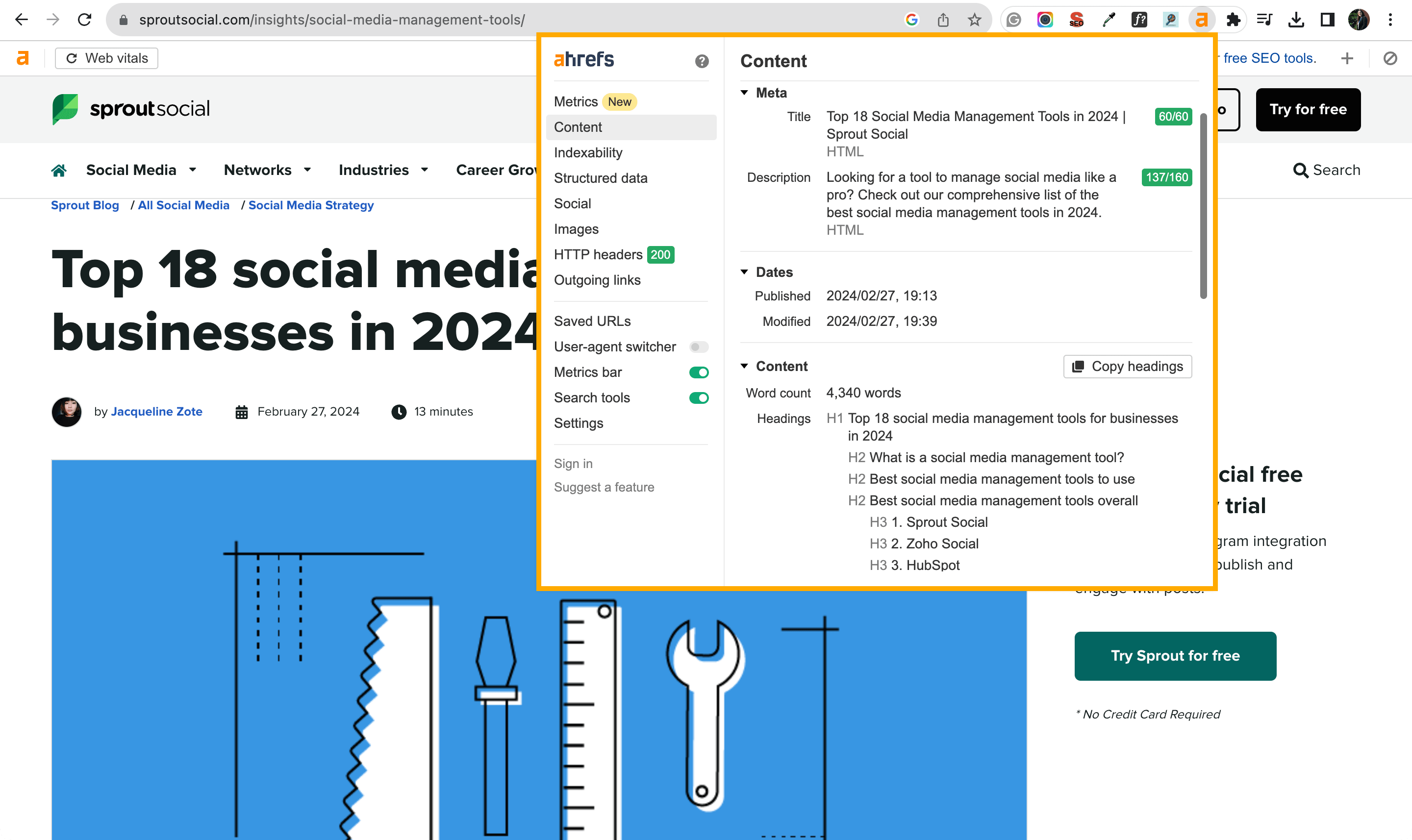Open the eyedropper color picker extension

[1108, 20]
